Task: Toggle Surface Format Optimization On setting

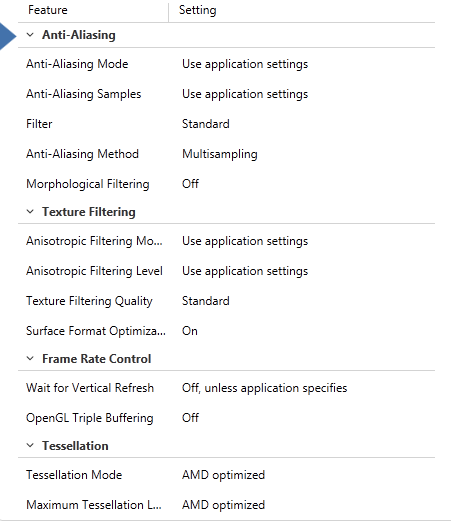Action: 190,331
